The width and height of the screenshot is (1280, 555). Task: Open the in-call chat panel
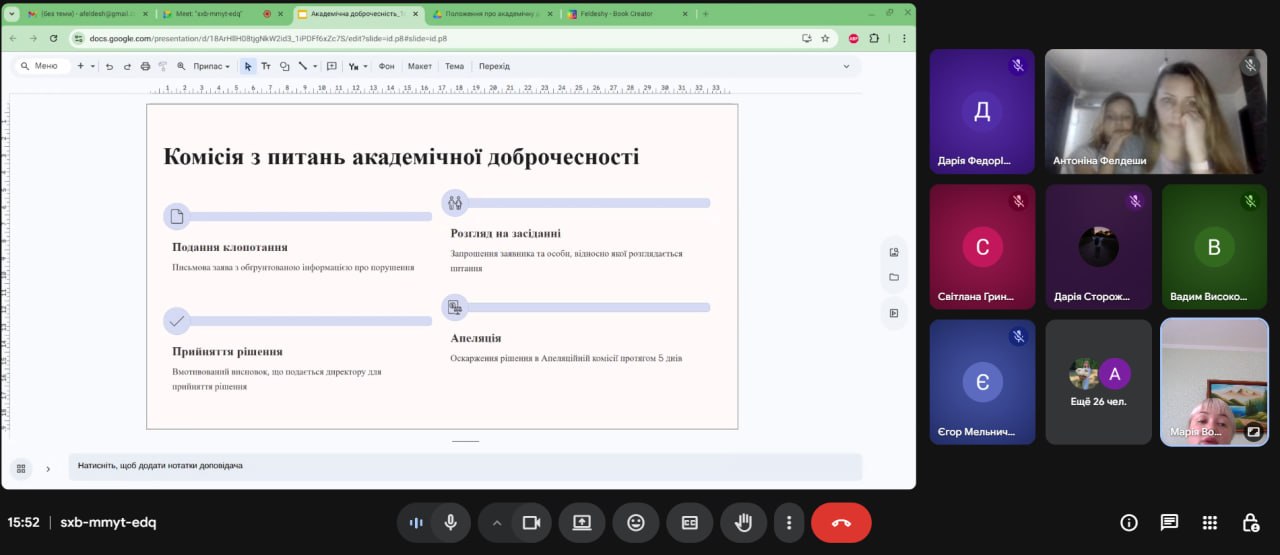tap(1169, 522)
